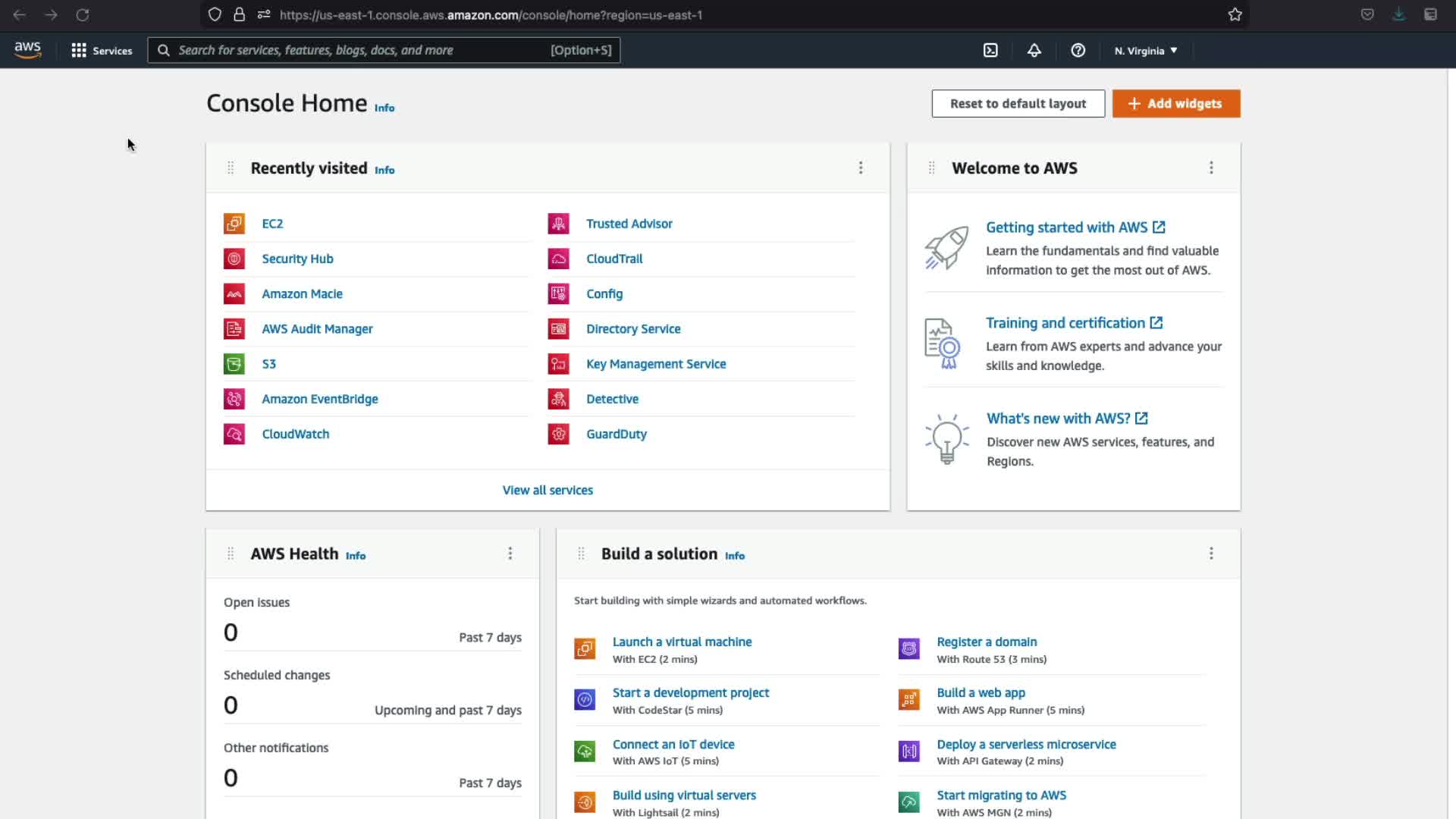
Task: Click the CloudTrail service icon
Action: pyautogui.click(x=559, y=259)
